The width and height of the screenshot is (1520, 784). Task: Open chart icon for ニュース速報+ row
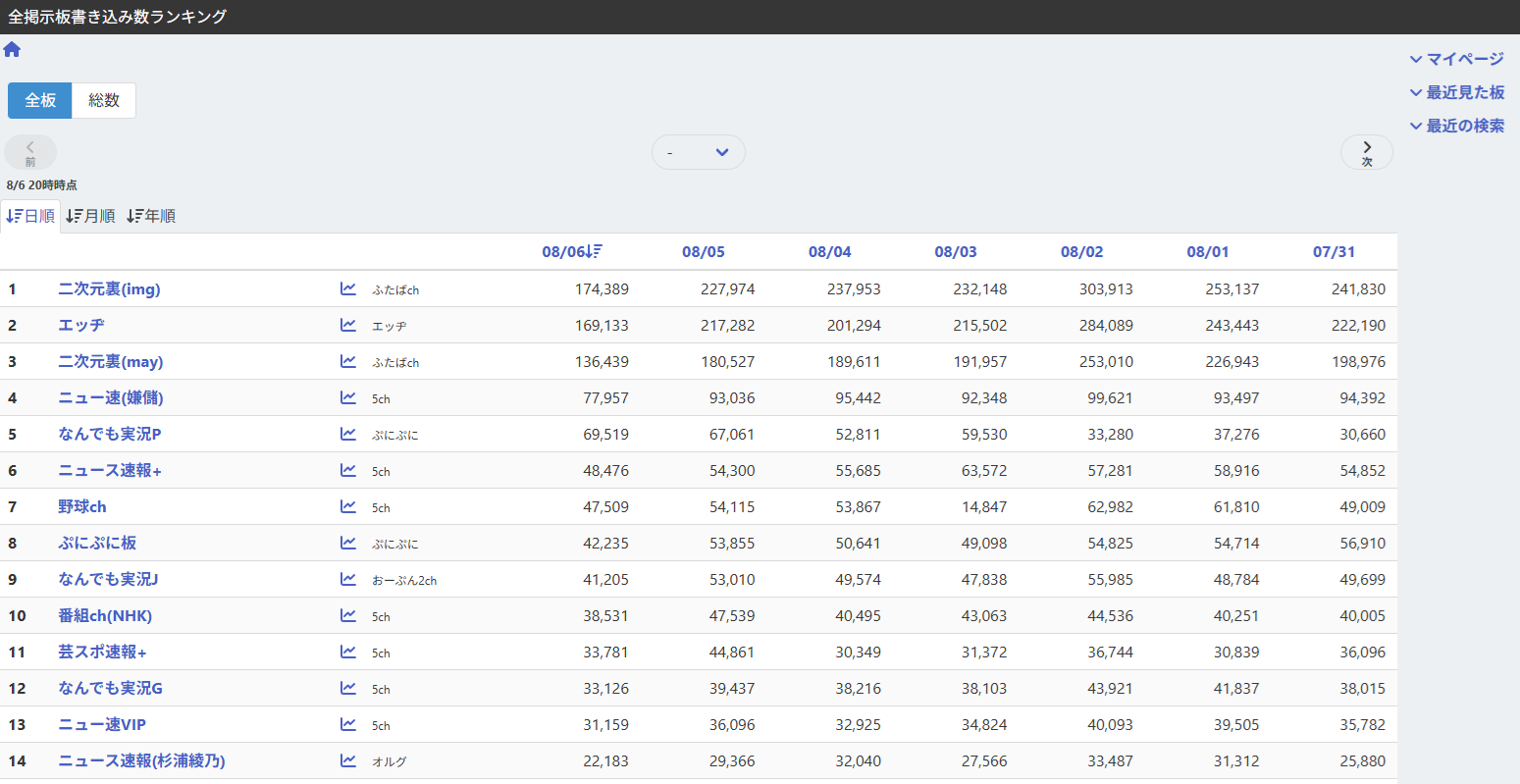(347, 470)
